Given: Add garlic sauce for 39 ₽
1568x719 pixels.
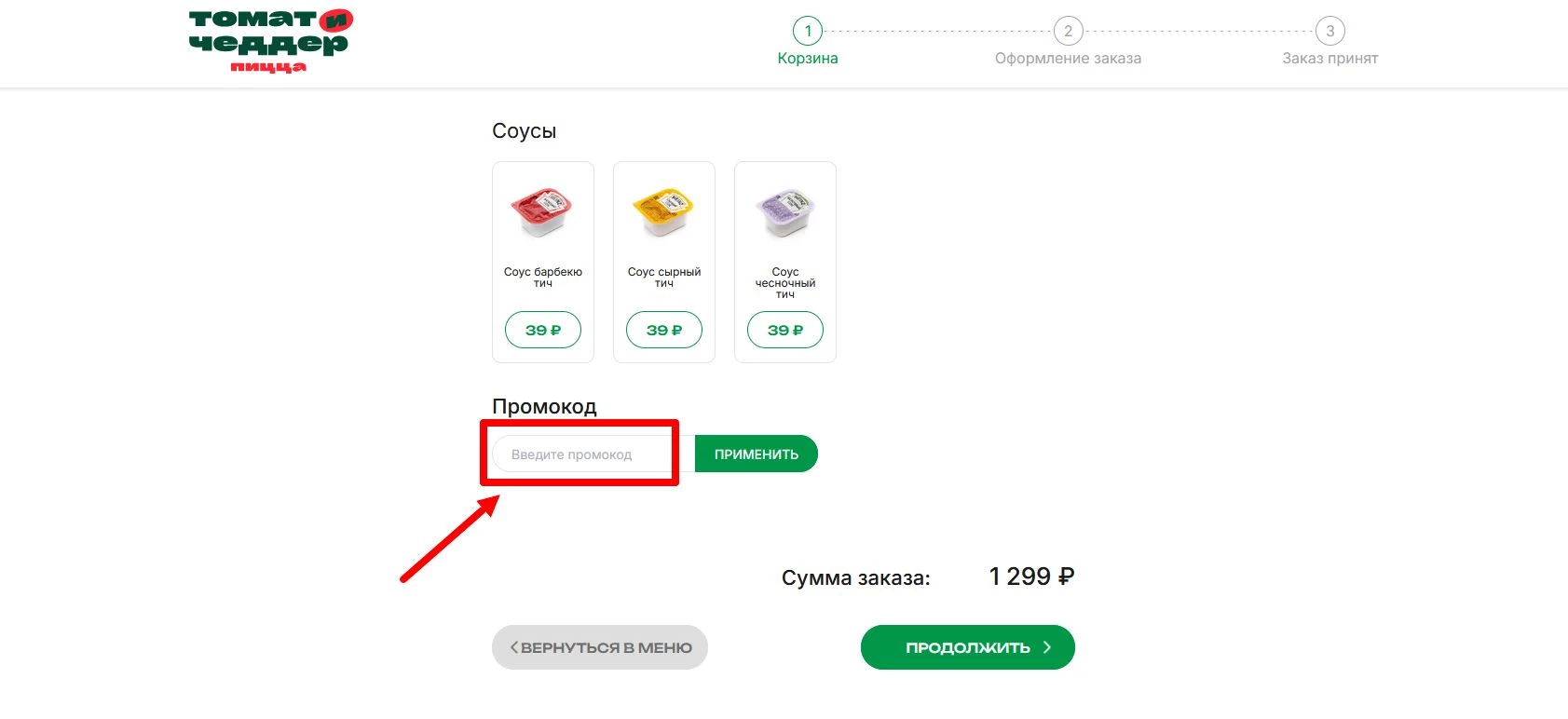Looking at the screenshot, I should click(784, 330).
